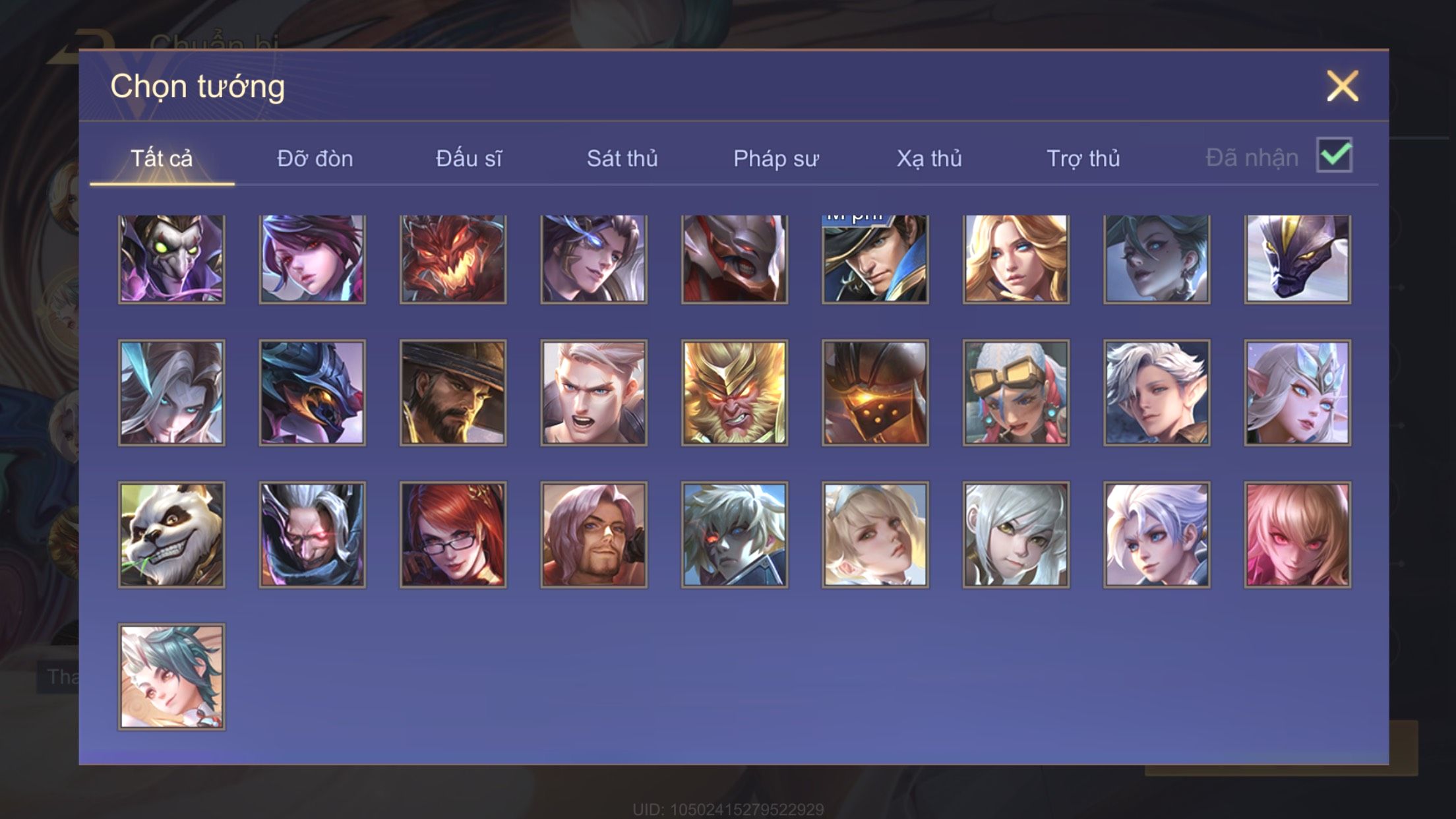Switch to the Đỡ đòn tab

[315, 158]
